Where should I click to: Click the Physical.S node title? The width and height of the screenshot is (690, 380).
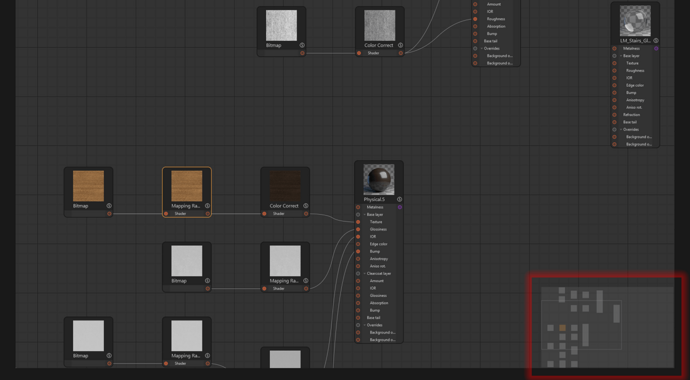[x=374, y=200]
